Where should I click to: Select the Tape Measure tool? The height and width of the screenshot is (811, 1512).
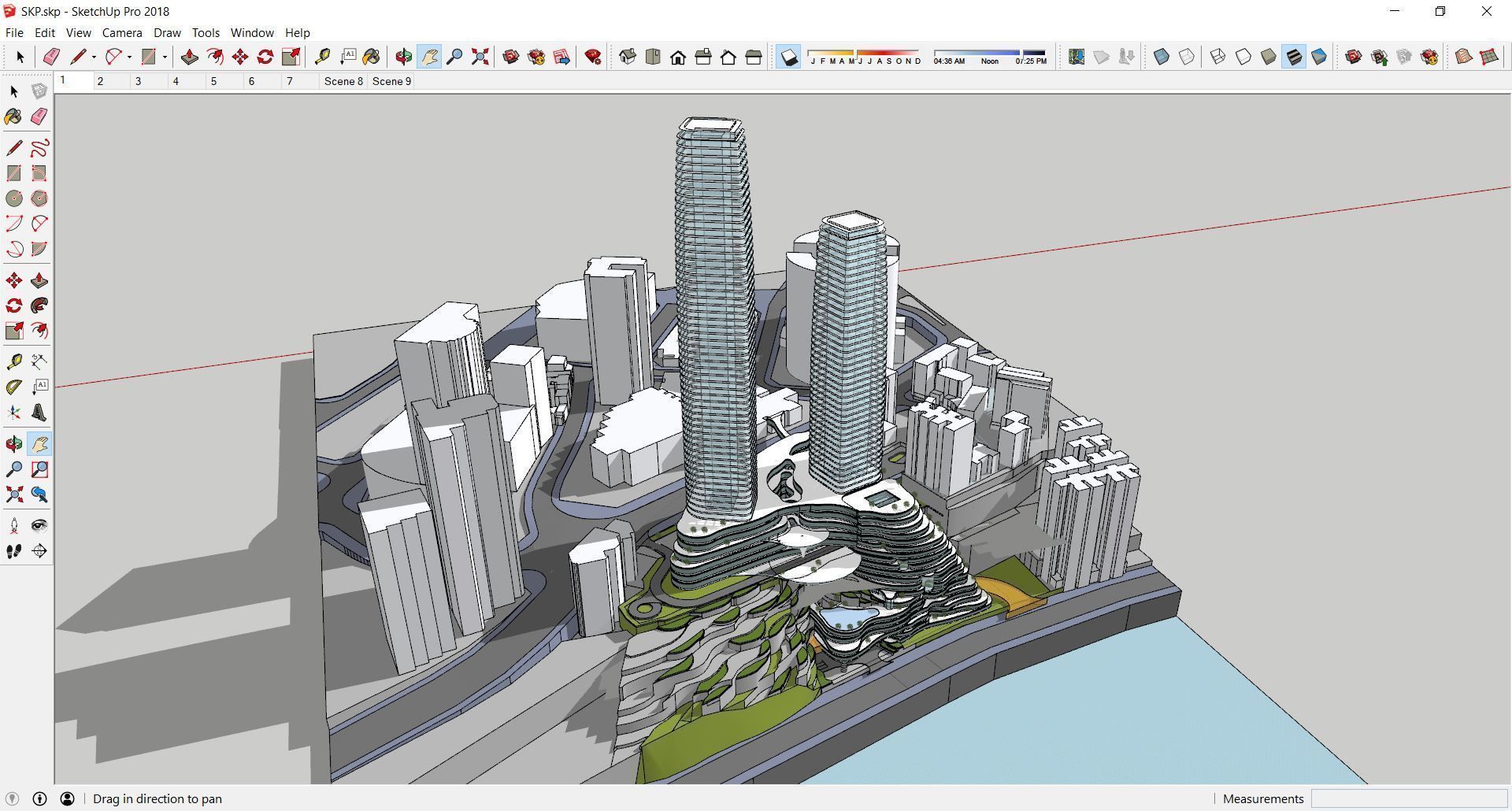[x=323, y=57]
